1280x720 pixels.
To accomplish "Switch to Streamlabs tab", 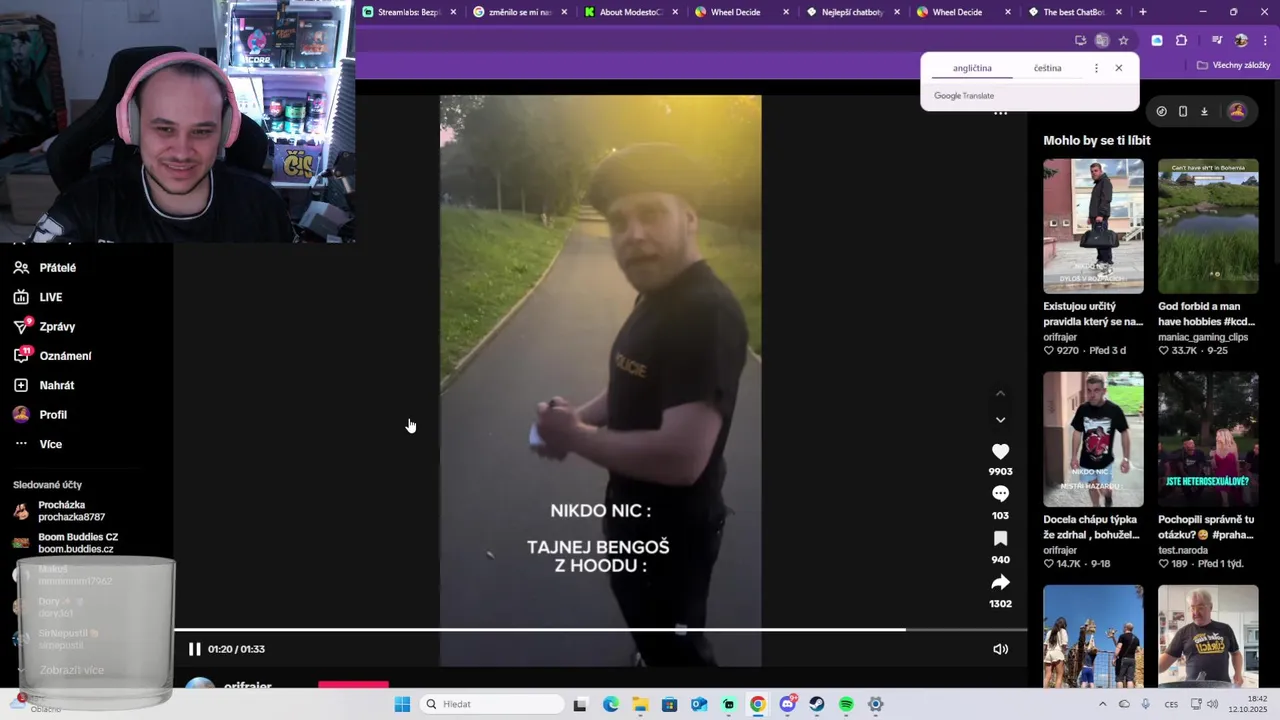I will 409,12.
